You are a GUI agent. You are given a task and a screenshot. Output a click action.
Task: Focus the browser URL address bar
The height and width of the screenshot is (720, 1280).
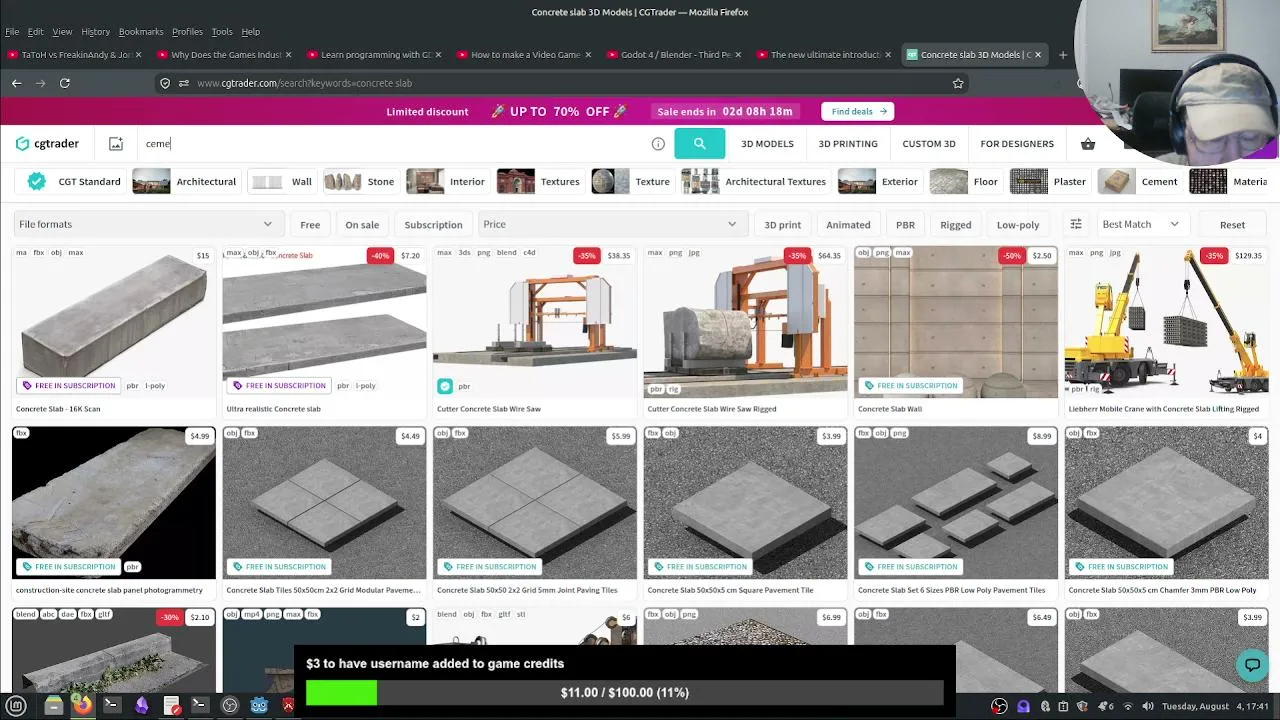(560, 83)
